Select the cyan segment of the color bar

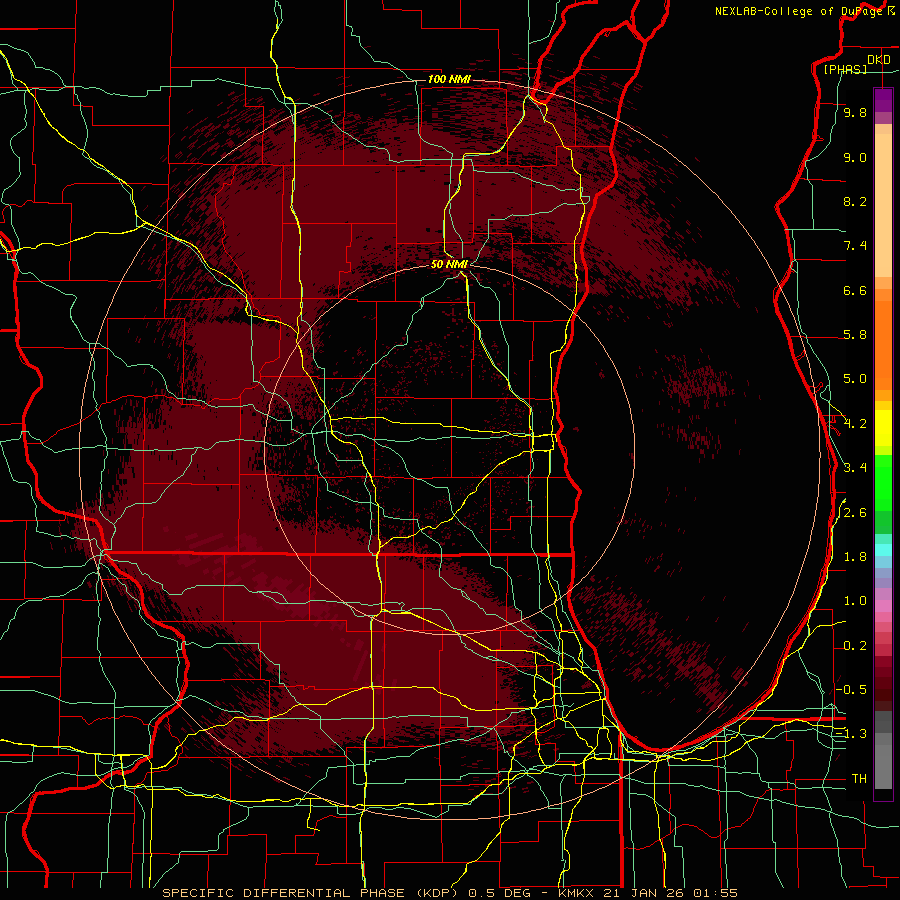pyautogui.click(x=883, y=550)
